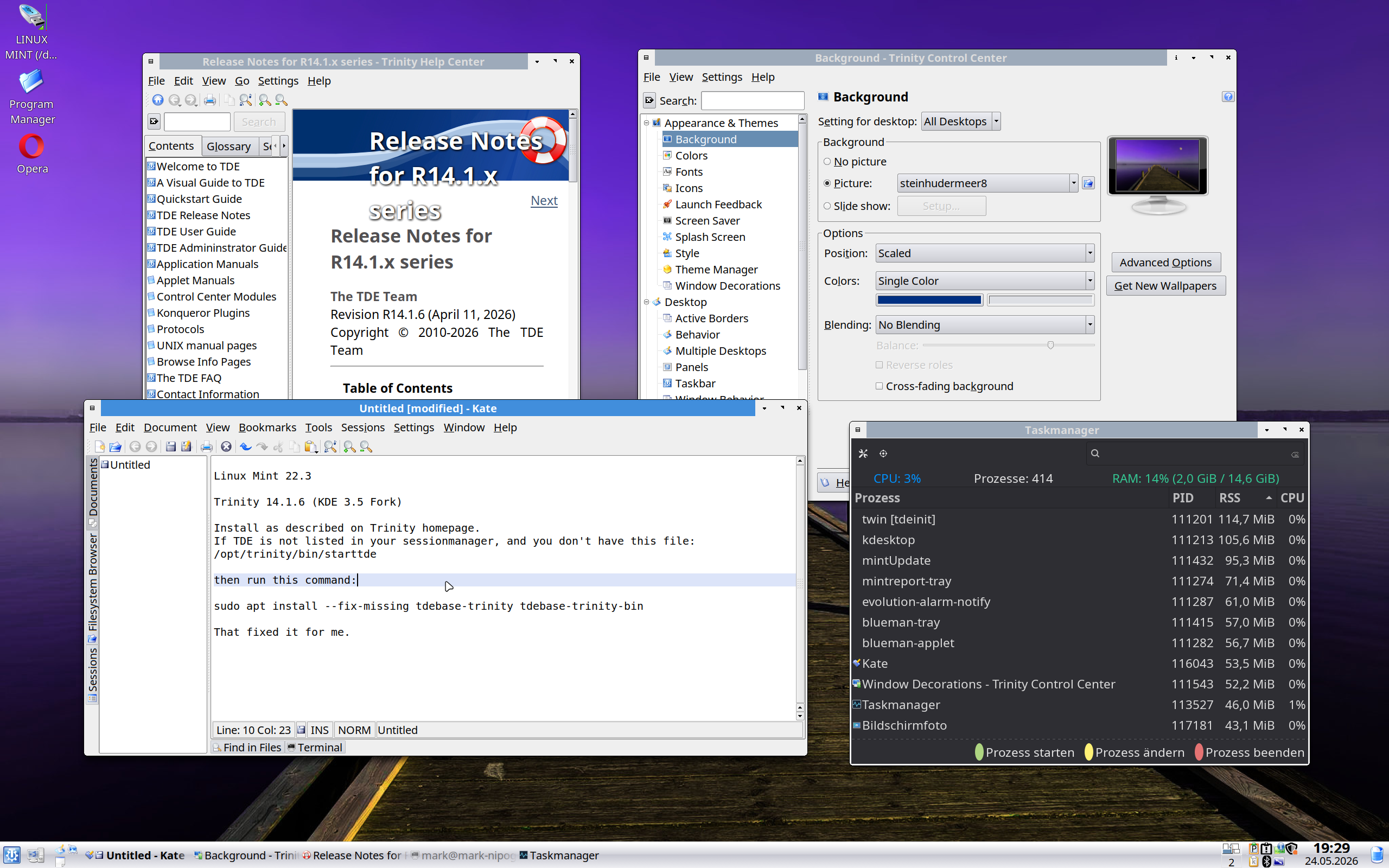Click the Find in Files button in Kate
The width and height of the screenshot is (1389, 868).
click(247, 747)
